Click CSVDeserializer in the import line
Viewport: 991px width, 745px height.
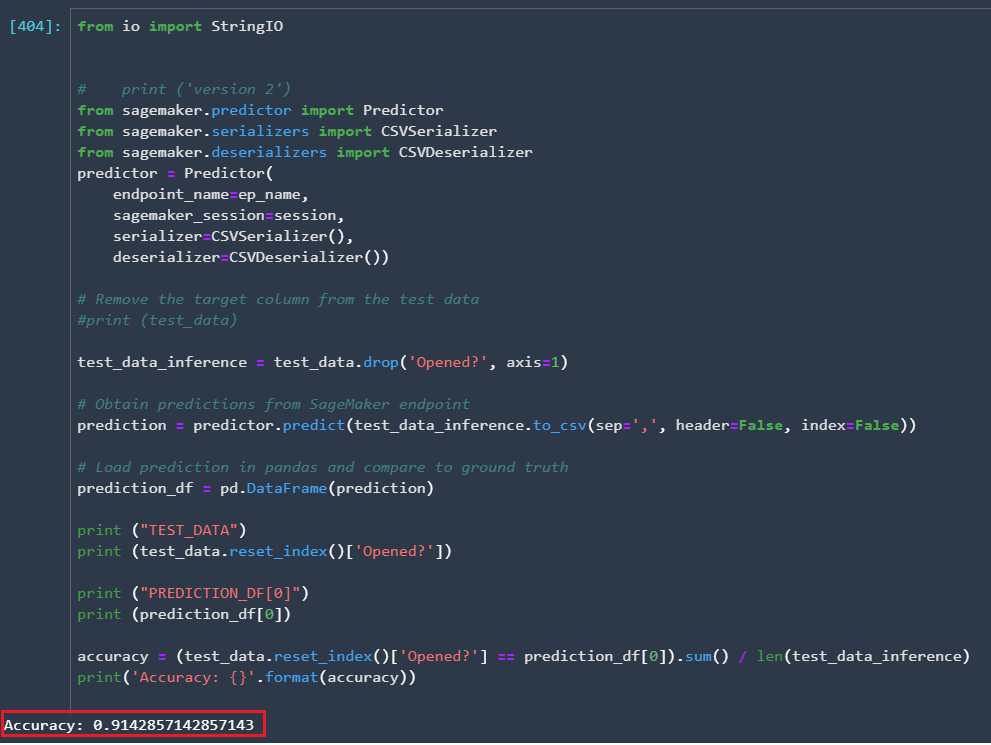[465, 152]
